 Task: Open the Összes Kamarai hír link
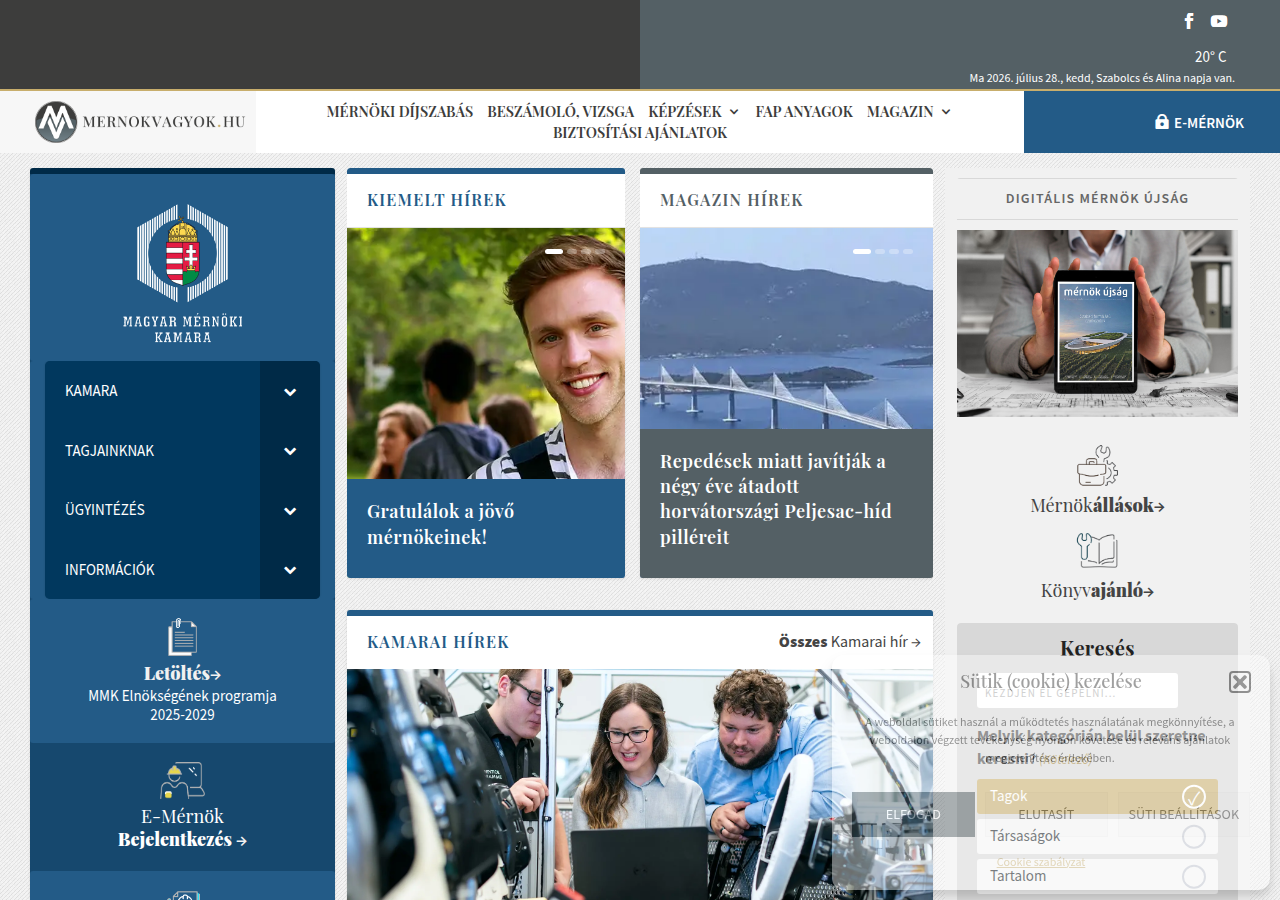(x=850, y=642)
